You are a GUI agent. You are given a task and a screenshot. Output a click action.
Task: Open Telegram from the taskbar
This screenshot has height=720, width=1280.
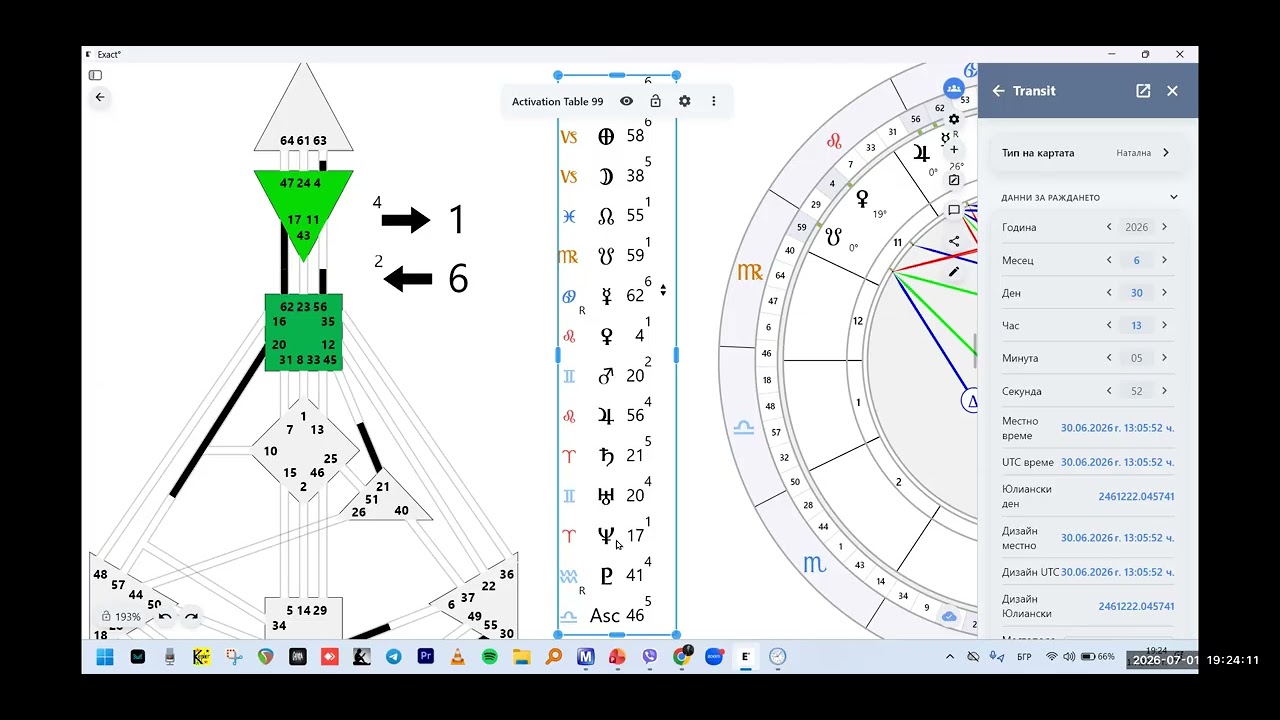click(393, 657)
